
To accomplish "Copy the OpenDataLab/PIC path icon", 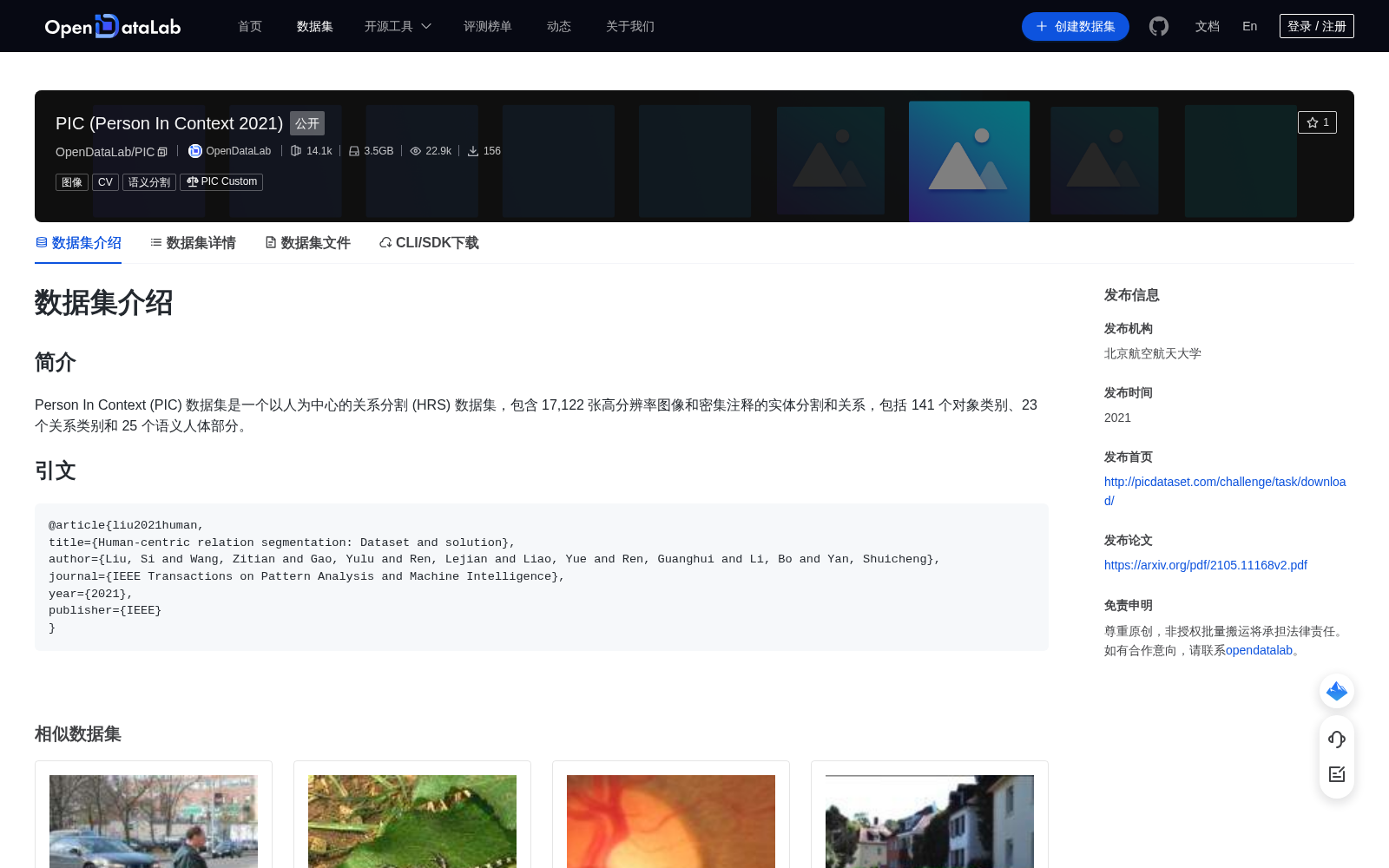I will [x=162, y=152].
